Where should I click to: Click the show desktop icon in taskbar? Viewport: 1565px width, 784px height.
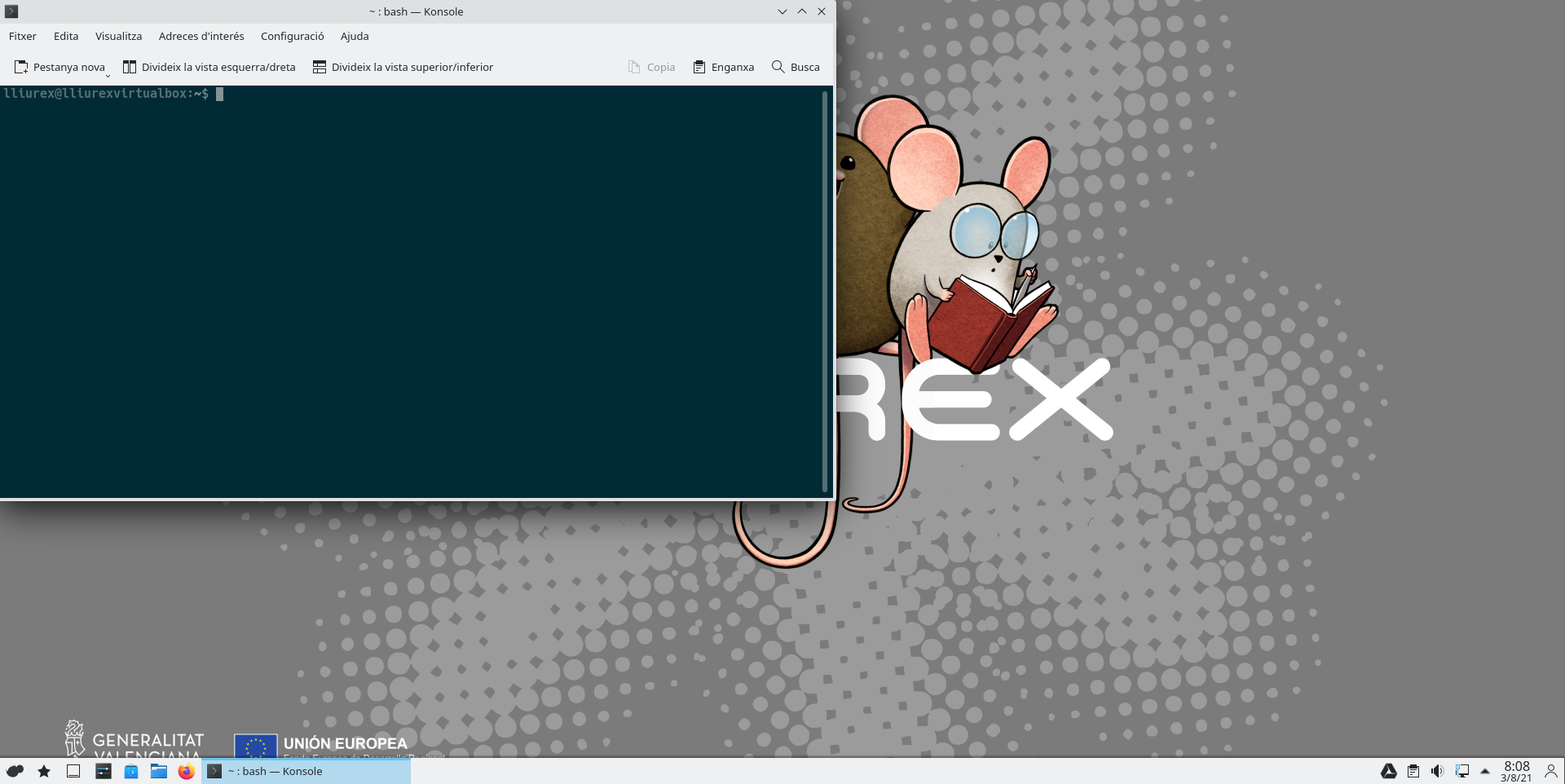tap(73, 771)
